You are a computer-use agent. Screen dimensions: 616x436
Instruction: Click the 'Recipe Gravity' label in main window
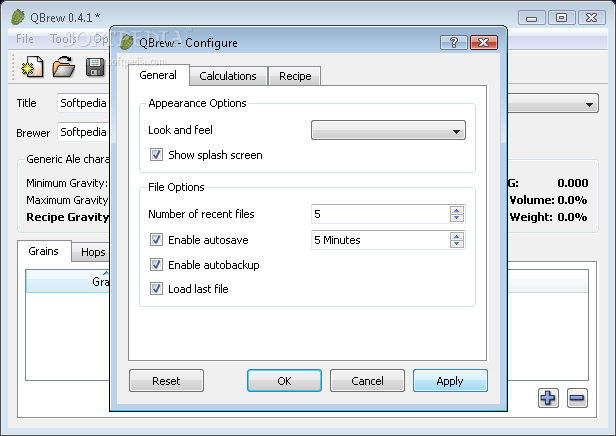68,217
